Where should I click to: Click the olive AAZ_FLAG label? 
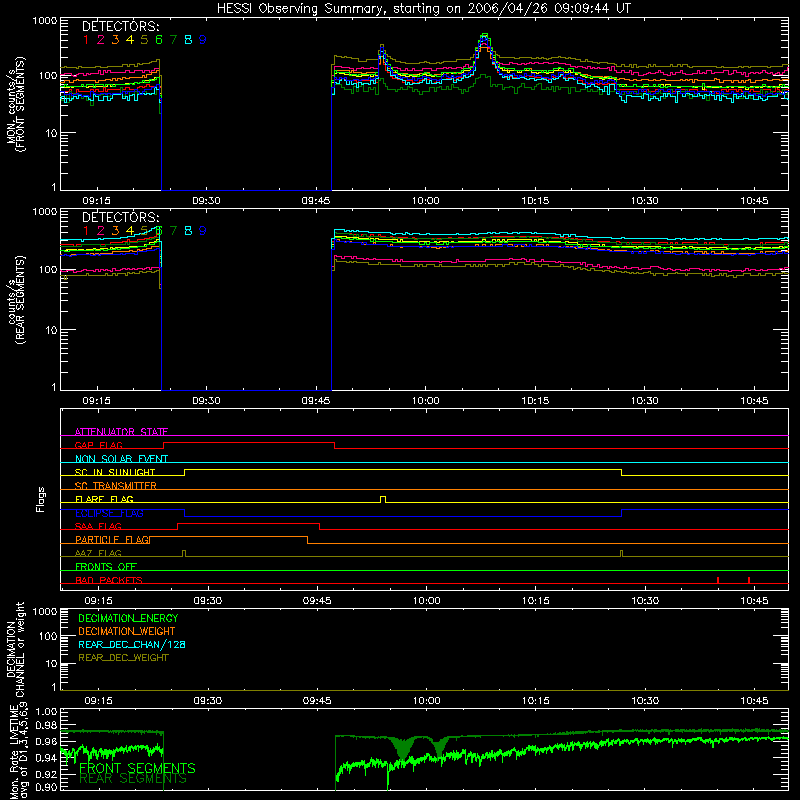pyautogui.click(x=98, y=553)
